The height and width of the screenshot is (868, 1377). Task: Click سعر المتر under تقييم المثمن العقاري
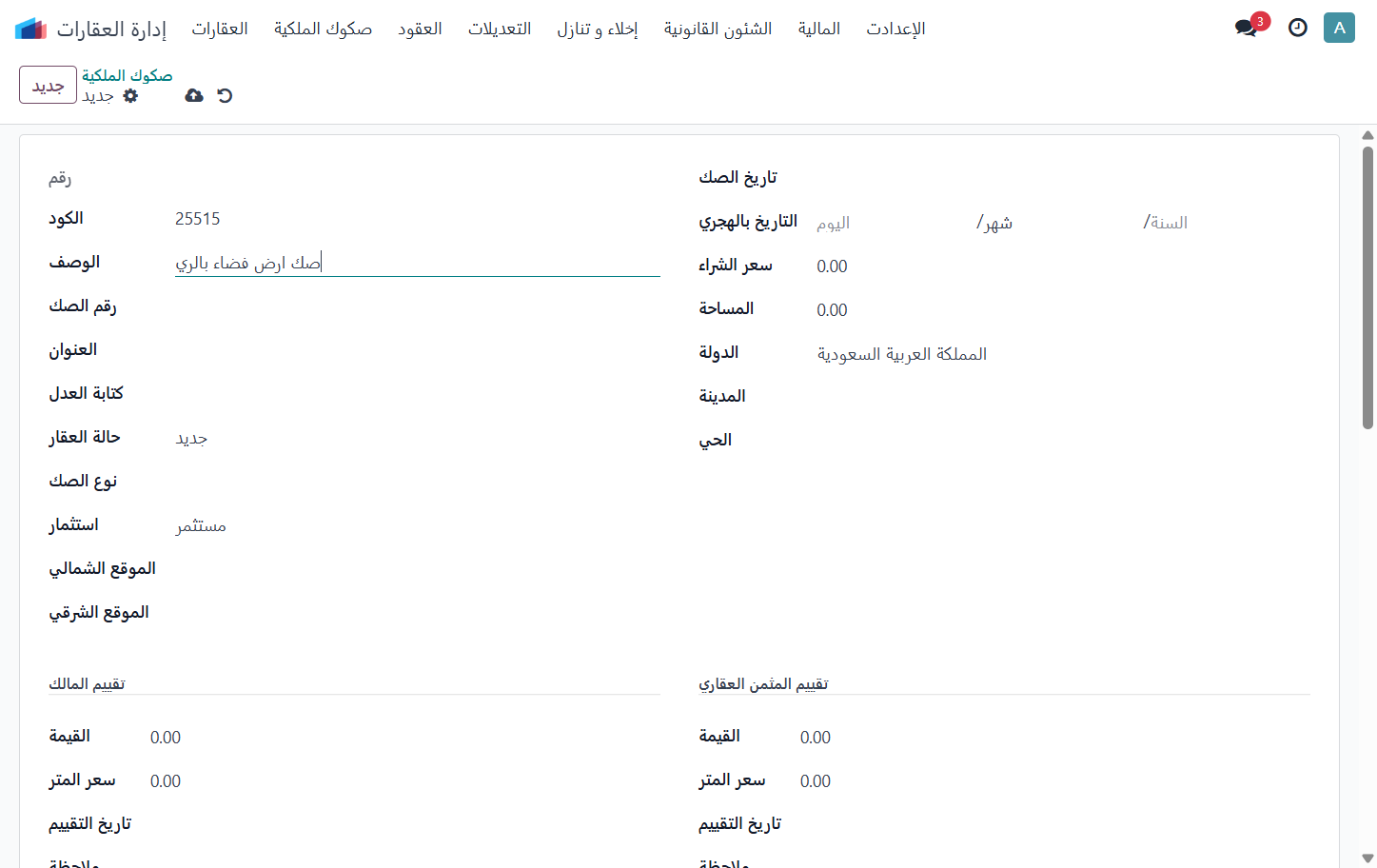point(1054,781)
